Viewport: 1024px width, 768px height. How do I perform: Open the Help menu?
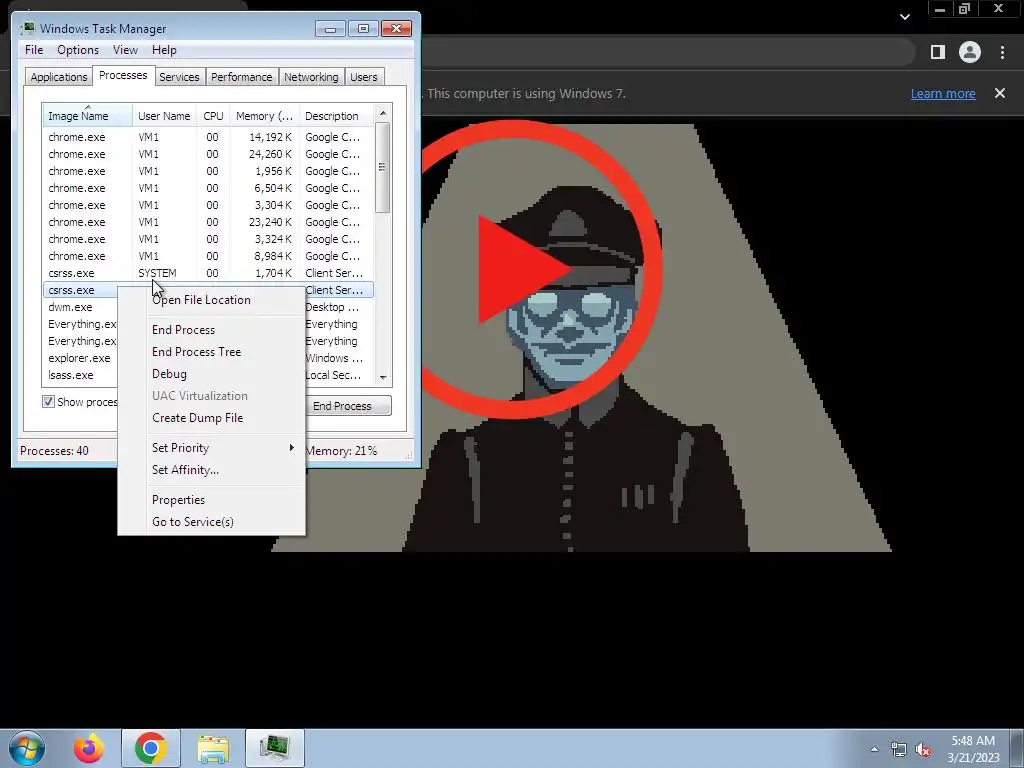(164, 50)
